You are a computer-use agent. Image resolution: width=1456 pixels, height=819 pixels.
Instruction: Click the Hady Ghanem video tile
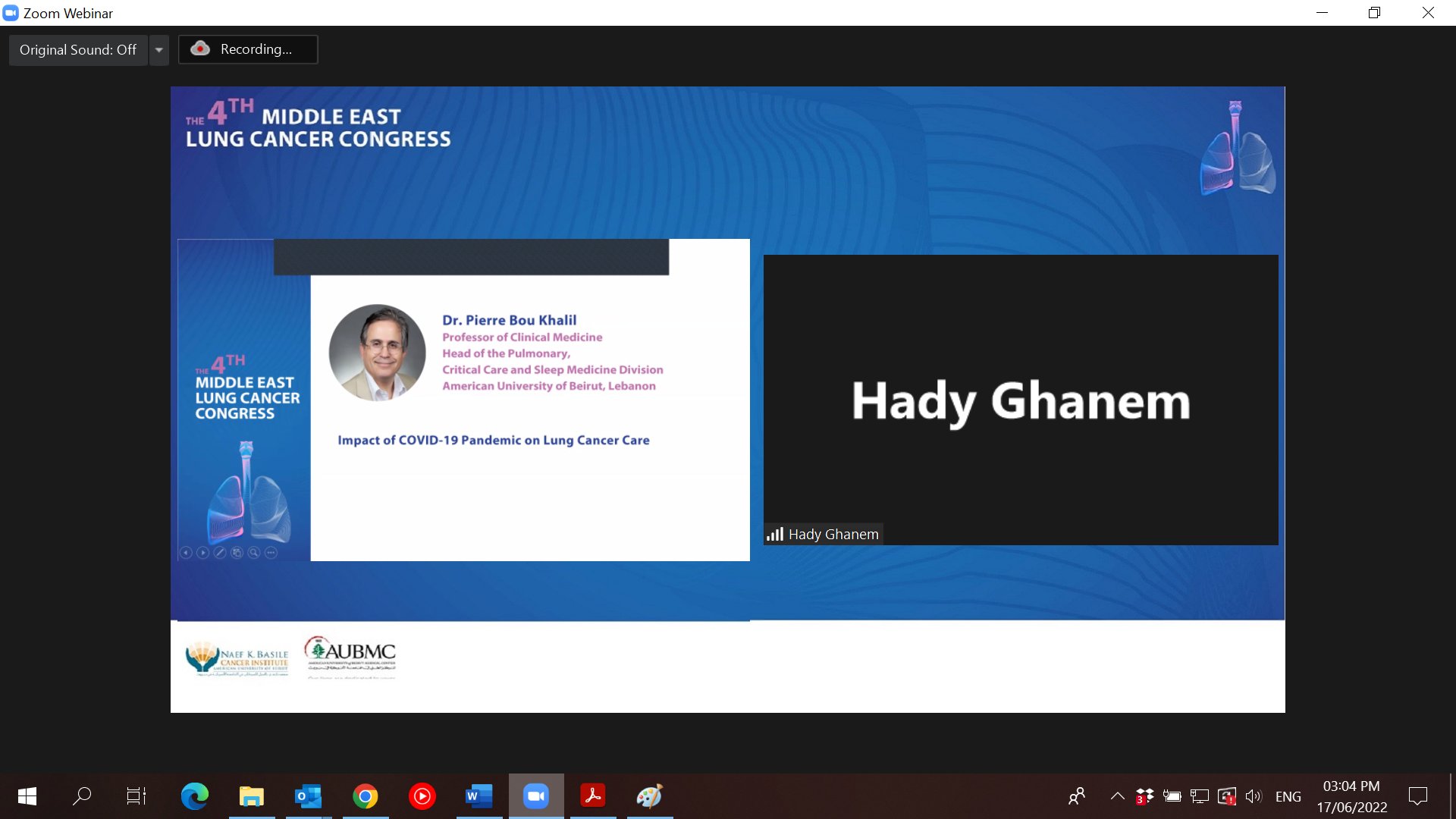[x=1020, y=400]
